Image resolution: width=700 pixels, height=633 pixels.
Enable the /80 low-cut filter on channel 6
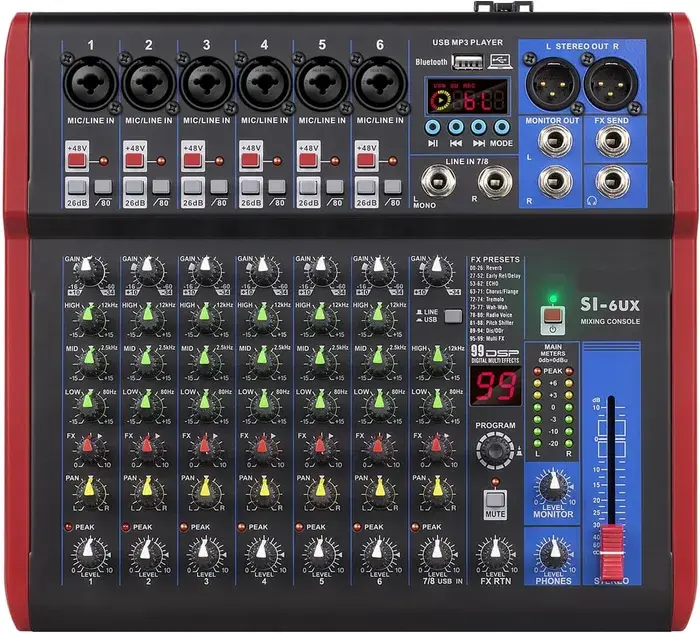click(391, 187)
